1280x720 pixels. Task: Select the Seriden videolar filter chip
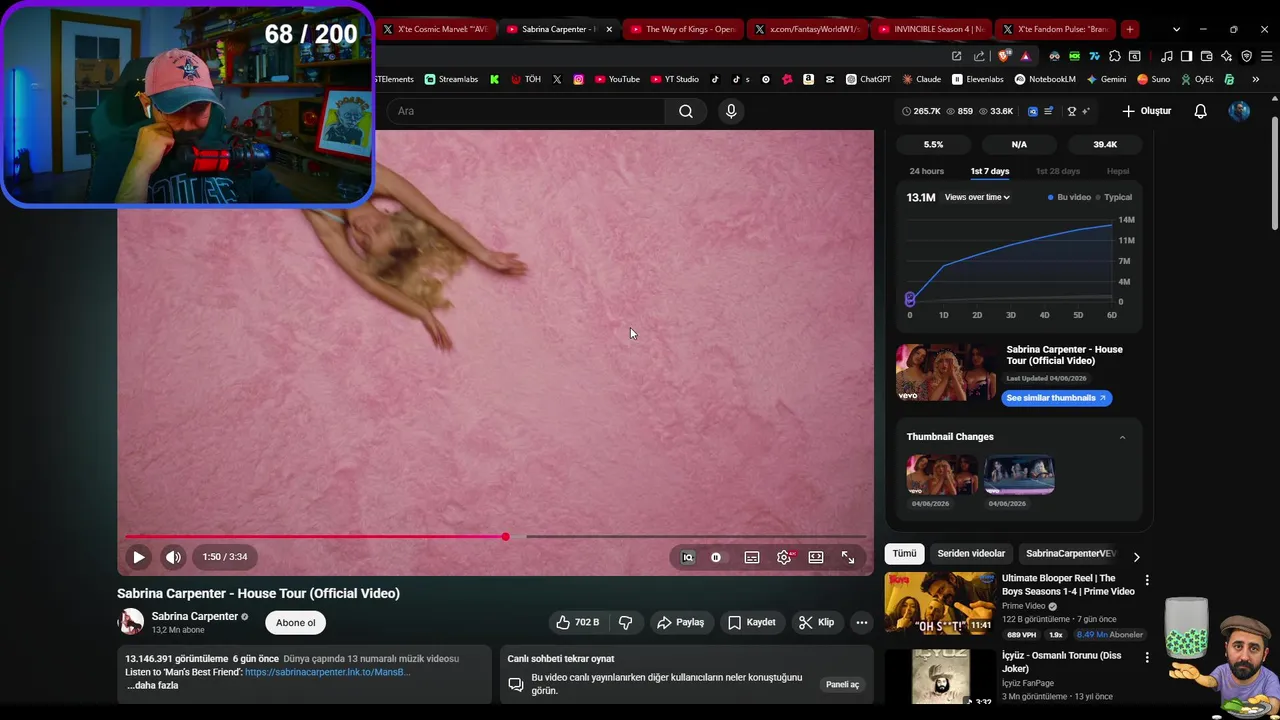[x=971, y=553]
